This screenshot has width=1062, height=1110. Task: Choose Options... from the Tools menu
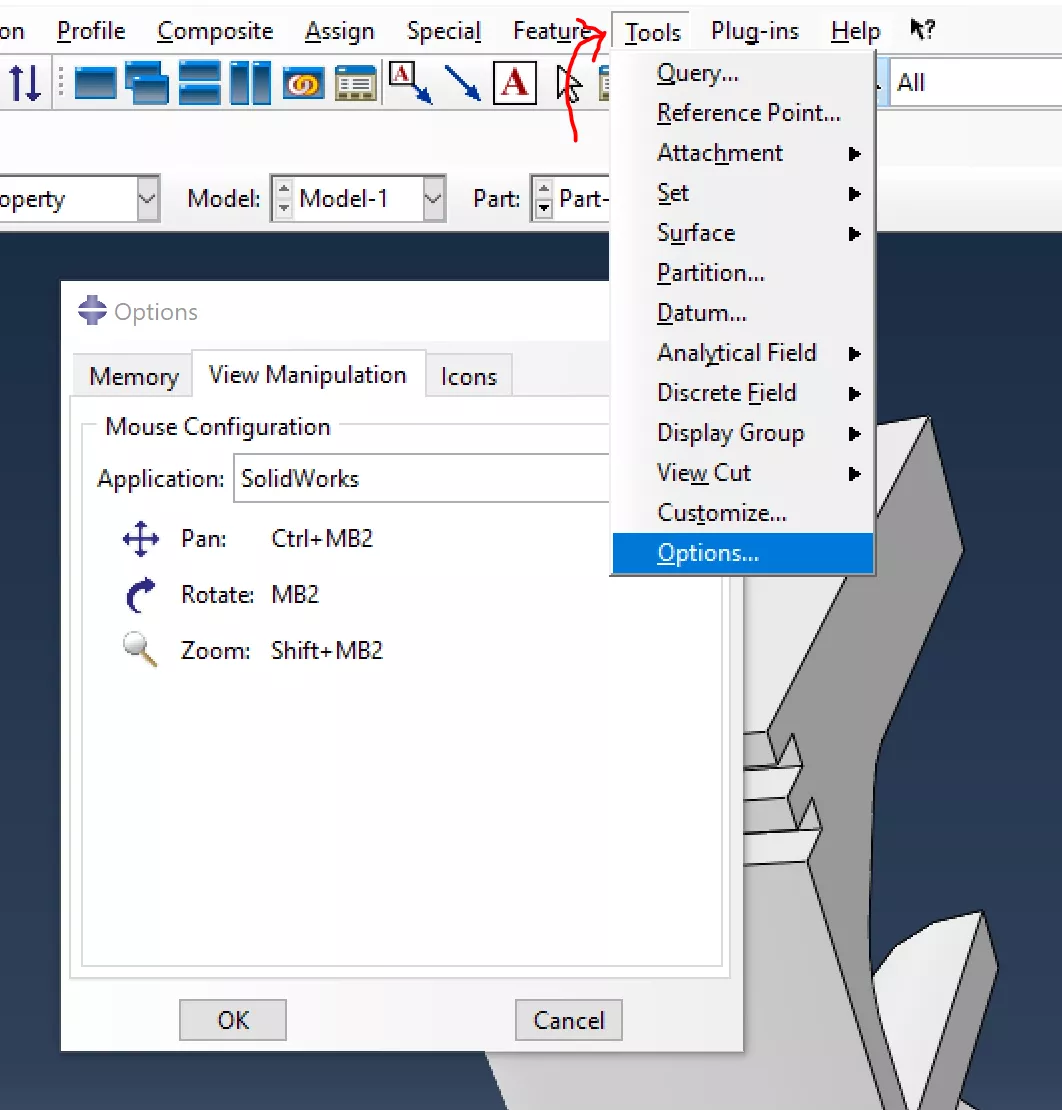pyautogui.click(x=708, y=553)
